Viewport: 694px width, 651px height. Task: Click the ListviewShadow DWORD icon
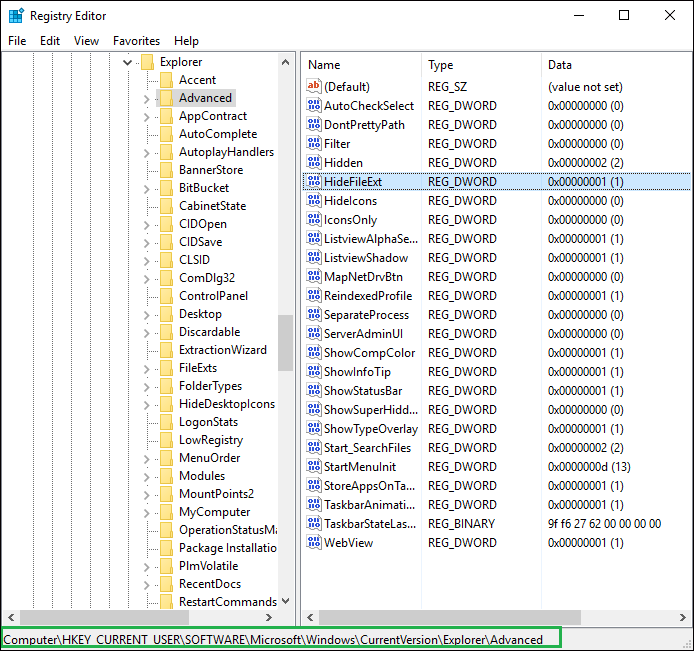[314, 257]
